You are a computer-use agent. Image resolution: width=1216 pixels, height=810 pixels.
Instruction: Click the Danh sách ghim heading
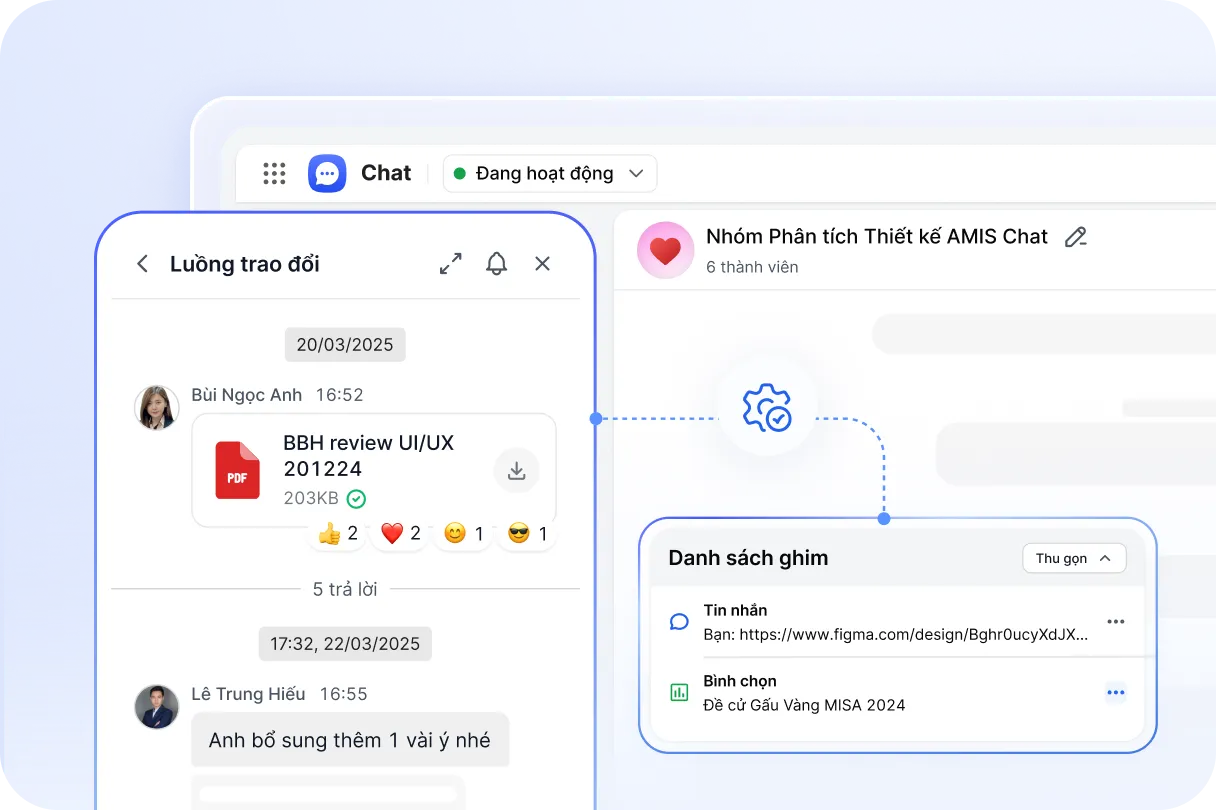click(x=748, y=558)
